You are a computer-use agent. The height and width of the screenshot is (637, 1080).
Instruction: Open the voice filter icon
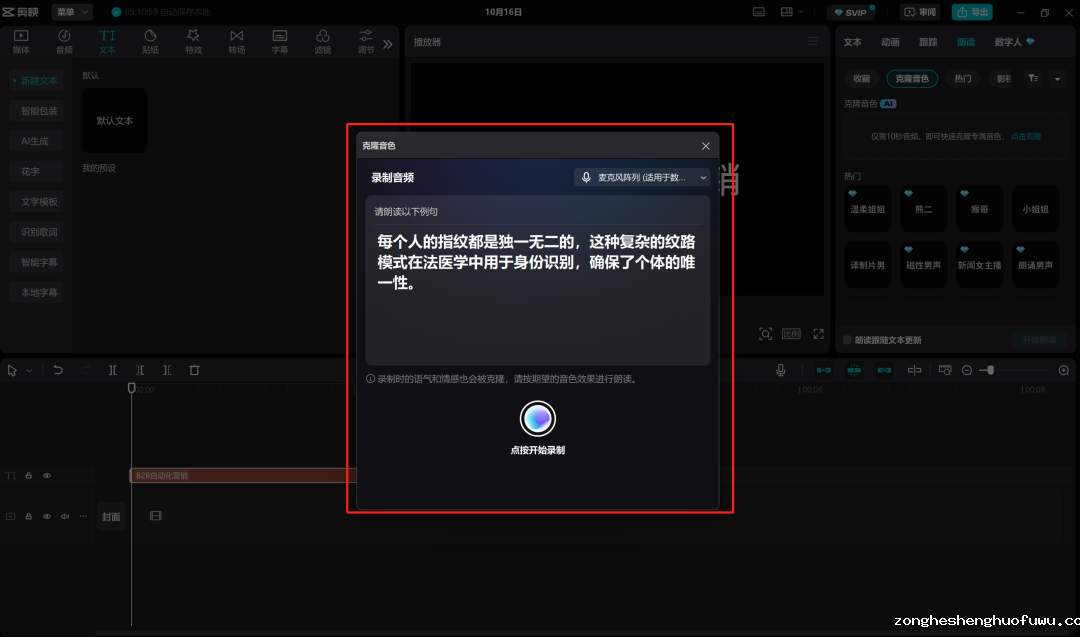tap(1033, 79)
